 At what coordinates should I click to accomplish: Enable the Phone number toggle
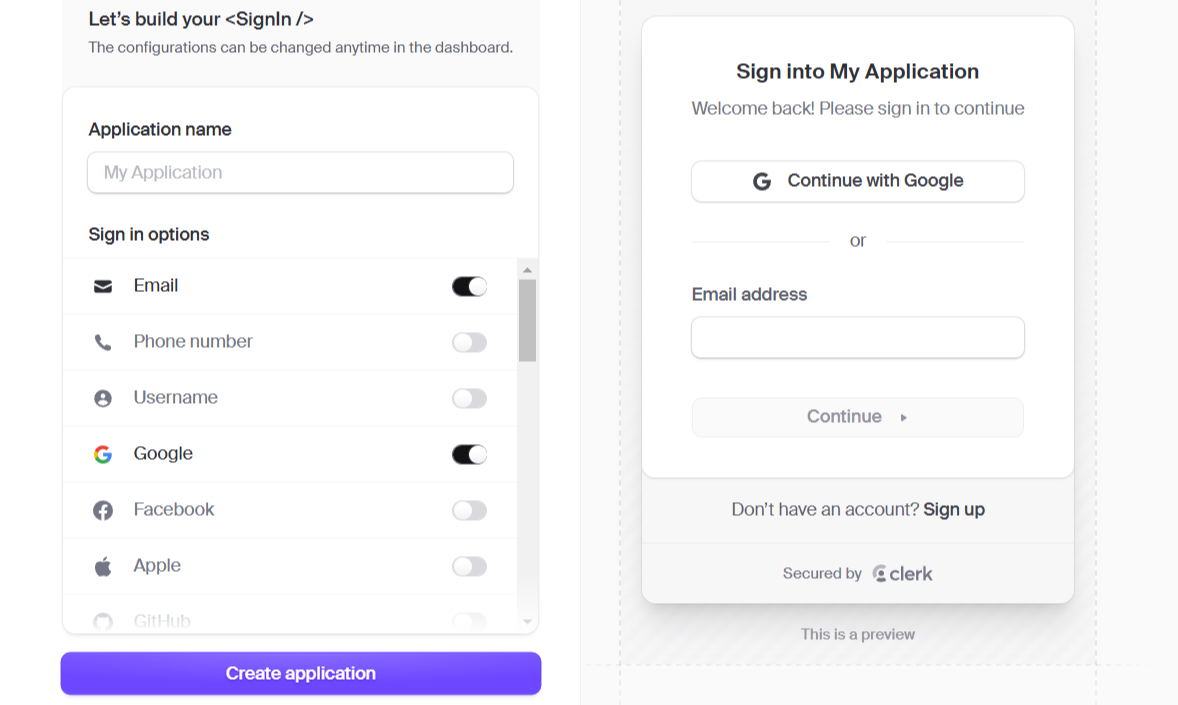(x=469, y=343)
